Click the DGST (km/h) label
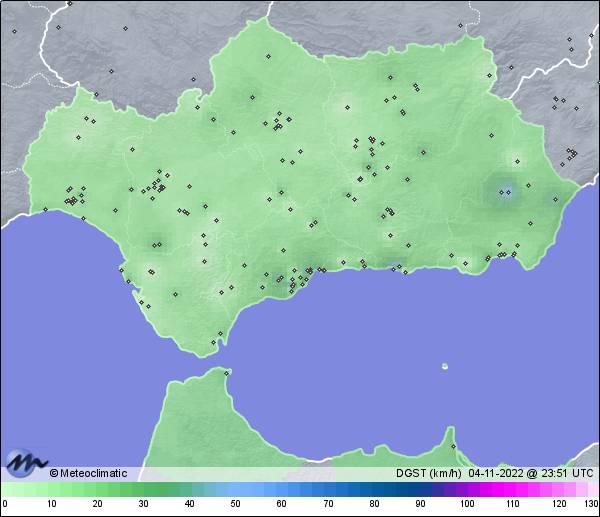600x517 pixels. tap(429, 473)
